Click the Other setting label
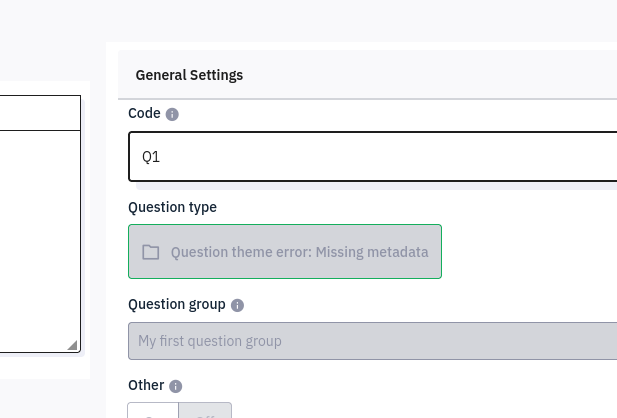617x418 pixels. pos(145,385)
